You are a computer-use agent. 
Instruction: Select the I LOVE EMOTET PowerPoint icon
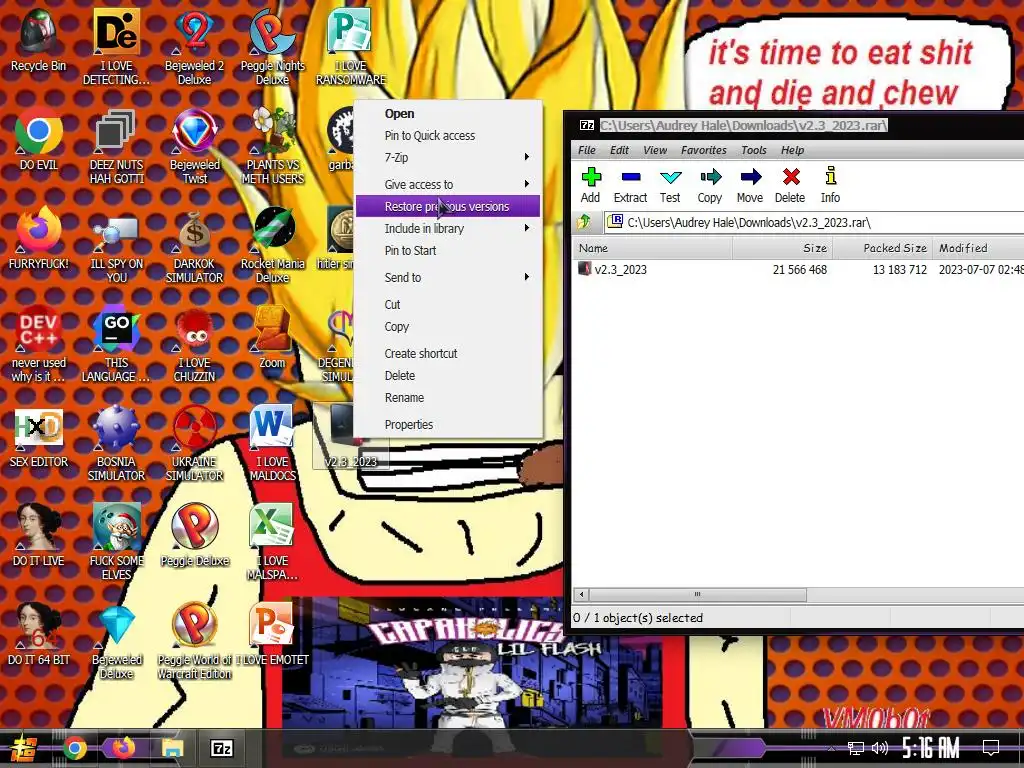pyautogui.click(x=272, y=633)
